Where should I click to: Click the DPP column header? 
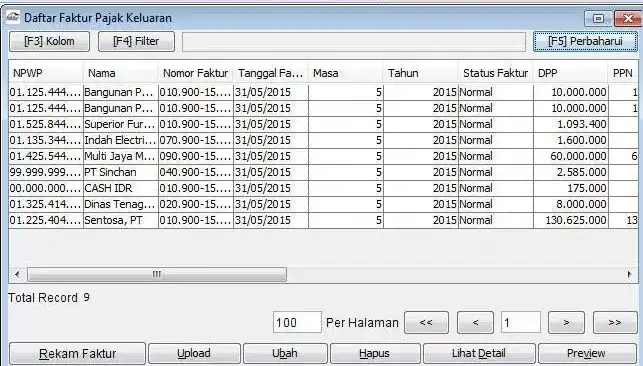[x=571, y=73]
